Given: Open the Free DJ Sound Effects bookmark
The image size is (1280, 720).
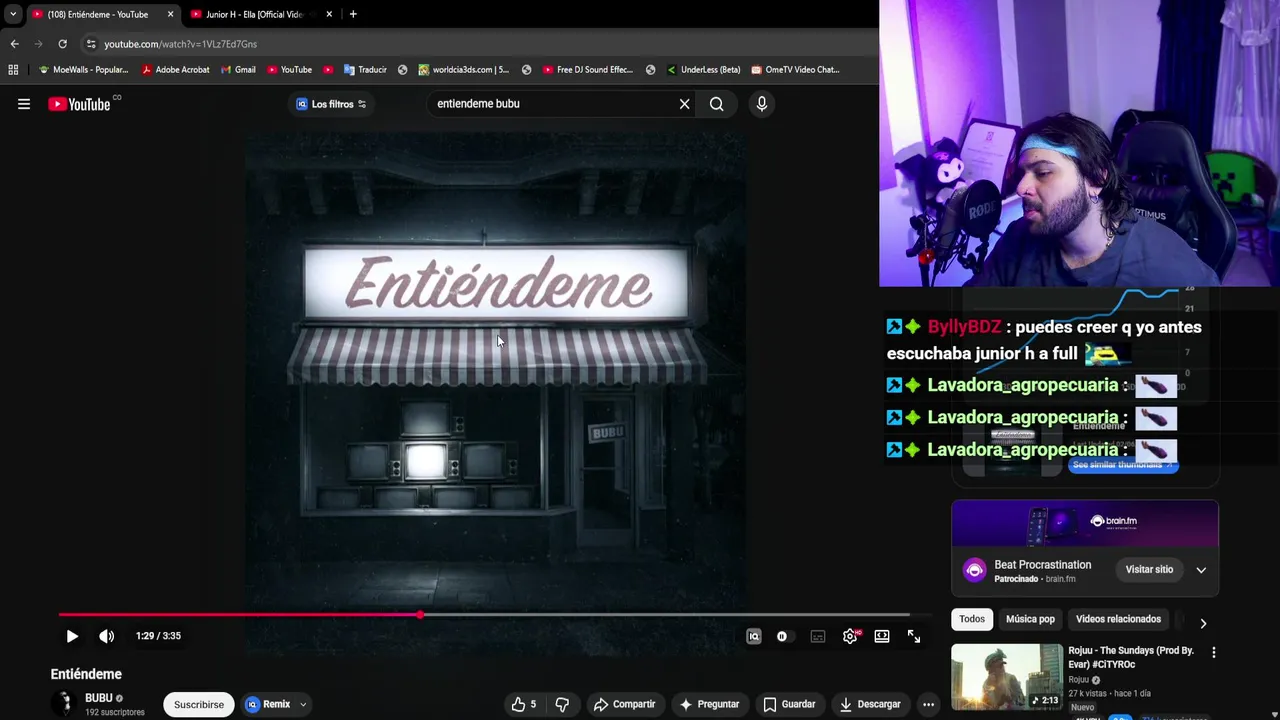Looking at the screenshot, I should pyautogui.click(x=588, y=70).
